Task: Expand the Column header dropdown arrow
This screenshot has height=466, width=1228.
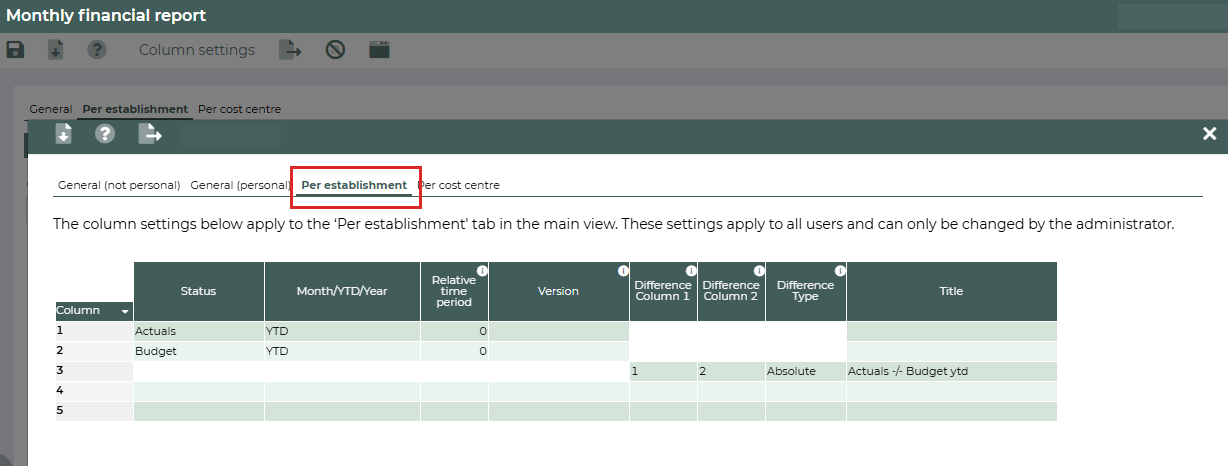Action: coord(125,311)
